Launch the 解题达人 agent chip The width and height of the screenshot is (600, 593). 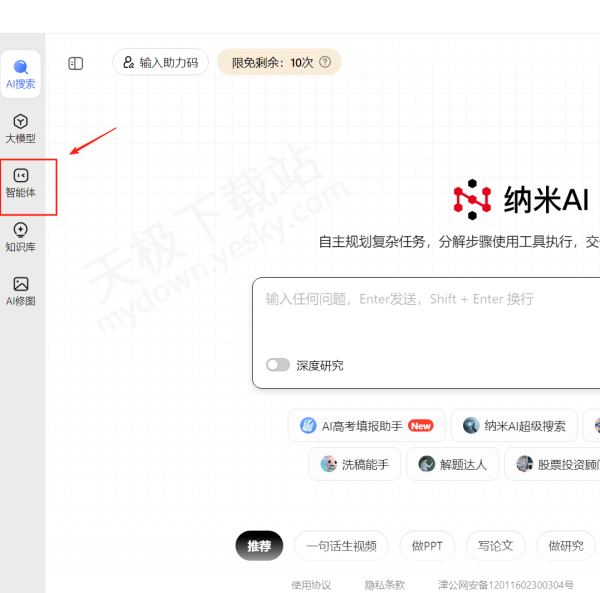(x=452, y=464)
